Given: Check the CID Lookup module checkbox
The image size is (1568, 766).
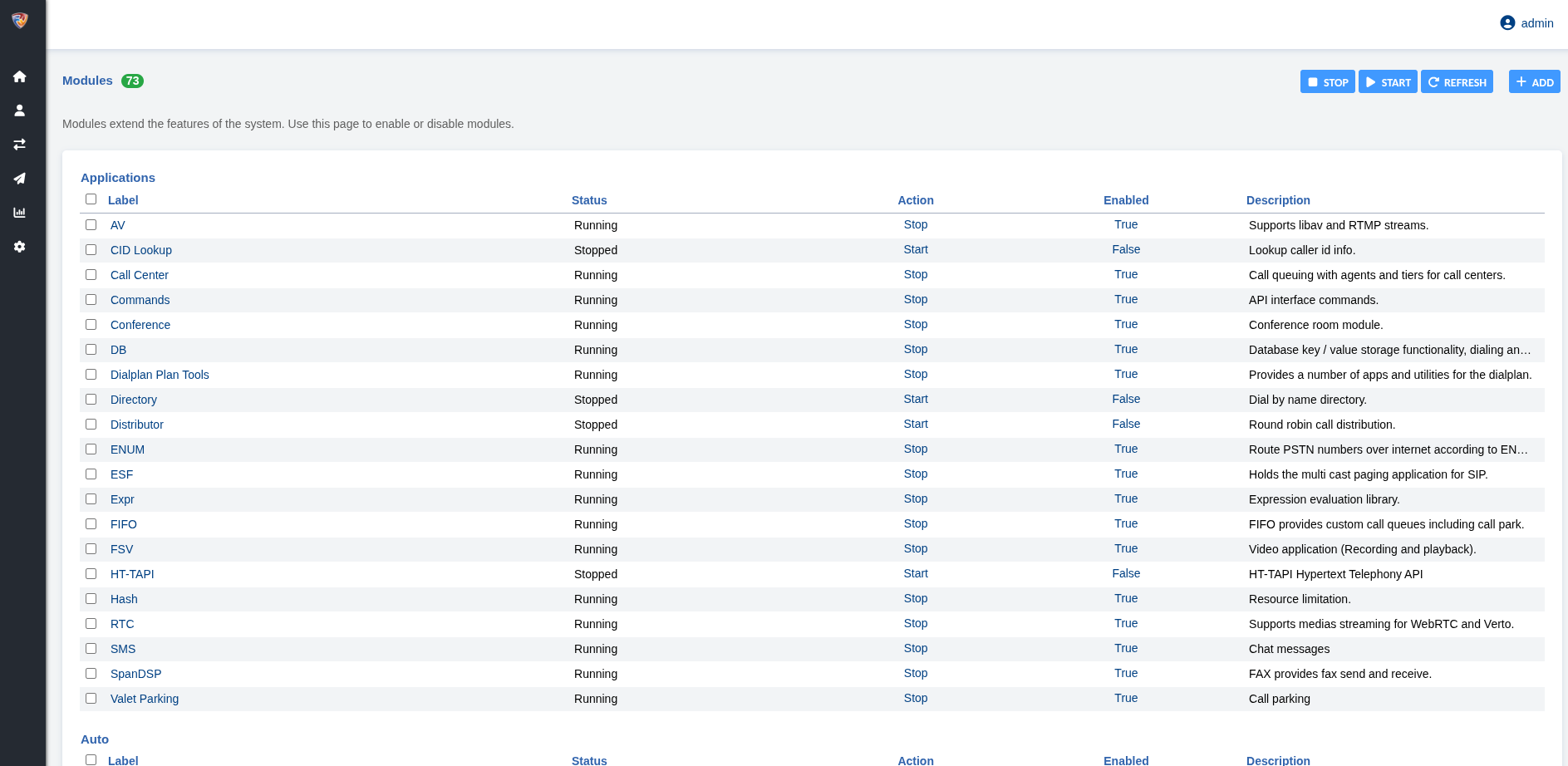Looking at the screenshot, I should 91,250.
